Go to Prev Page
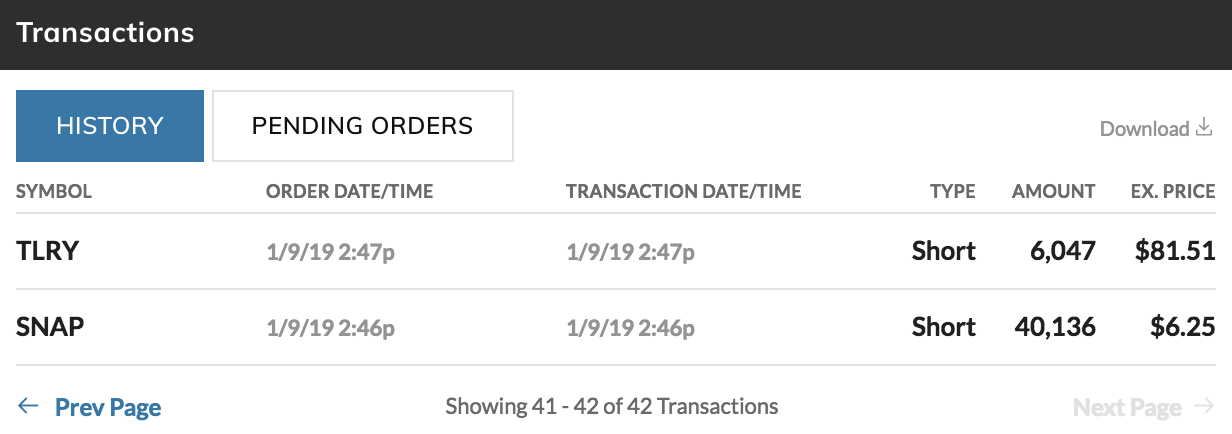Screen dimensions: 1232x434 108,407
